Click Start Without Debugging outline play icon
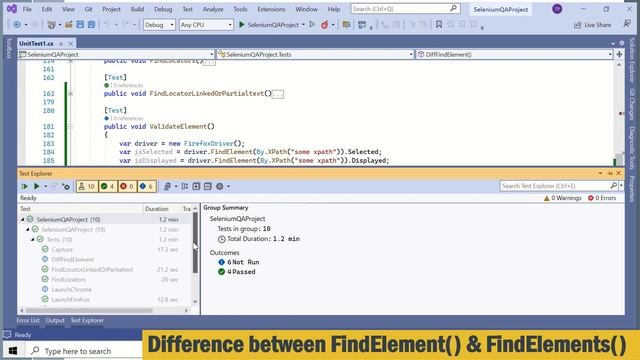Viewport: 640px width, 360px height. coord(312,25)
